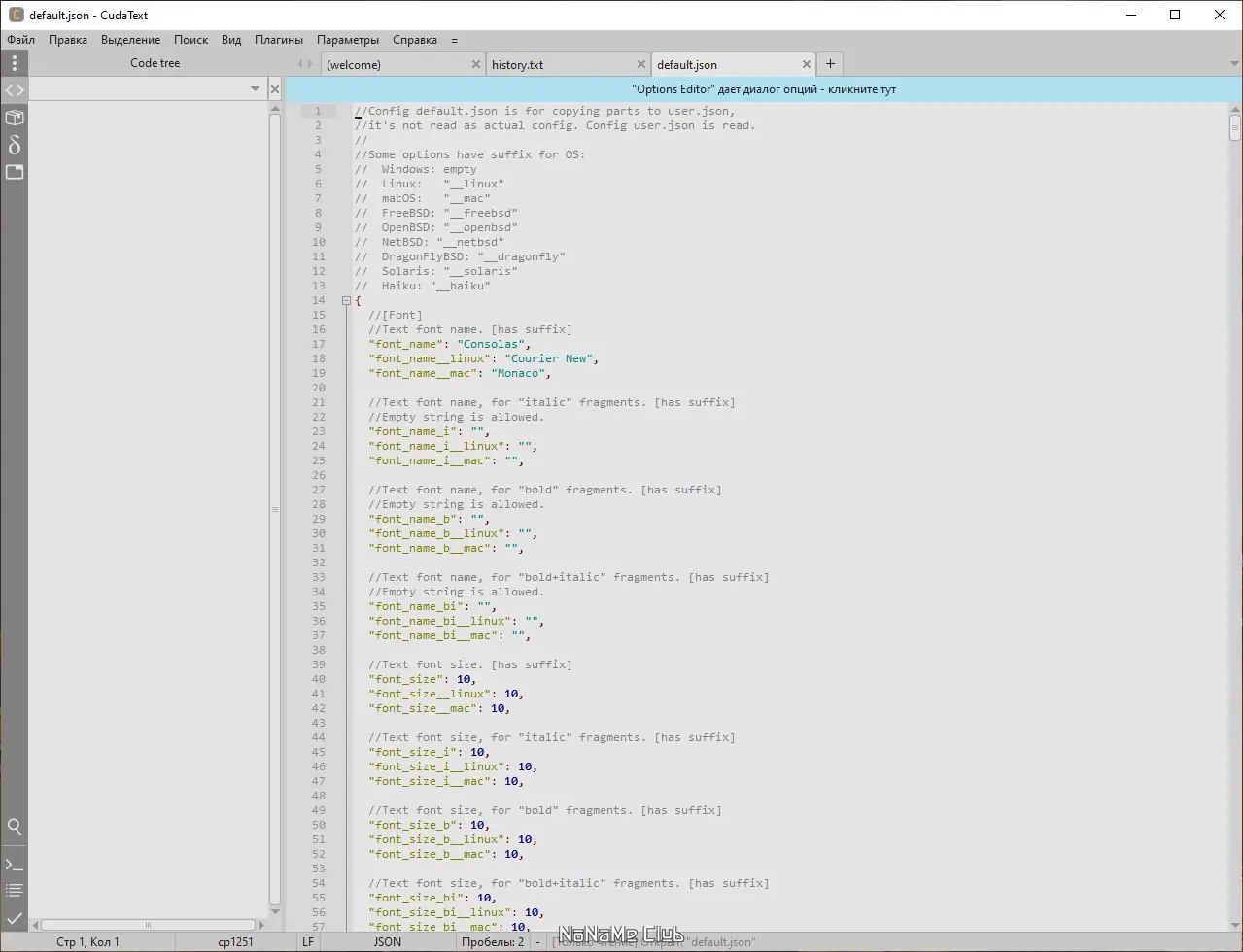Click //Empty string is allowed on line 22
Viewport: 1243px width, 952px height.
456,417
